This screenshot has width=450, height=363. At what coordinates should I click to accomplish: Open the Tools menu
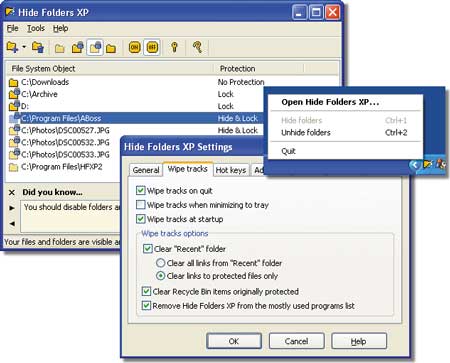(x=36, y=28)
